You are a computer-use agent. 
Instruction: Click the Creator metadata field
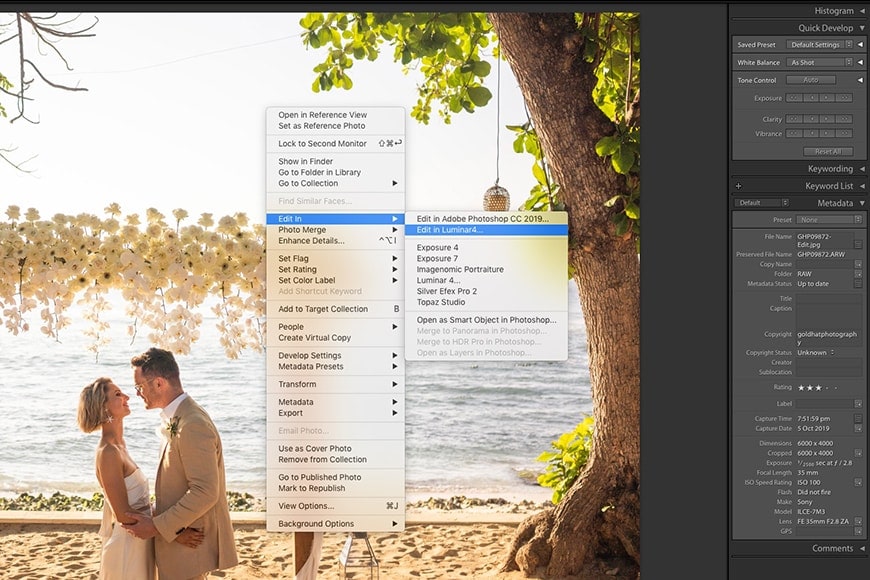pyautogui.click(x=829, y=362)
